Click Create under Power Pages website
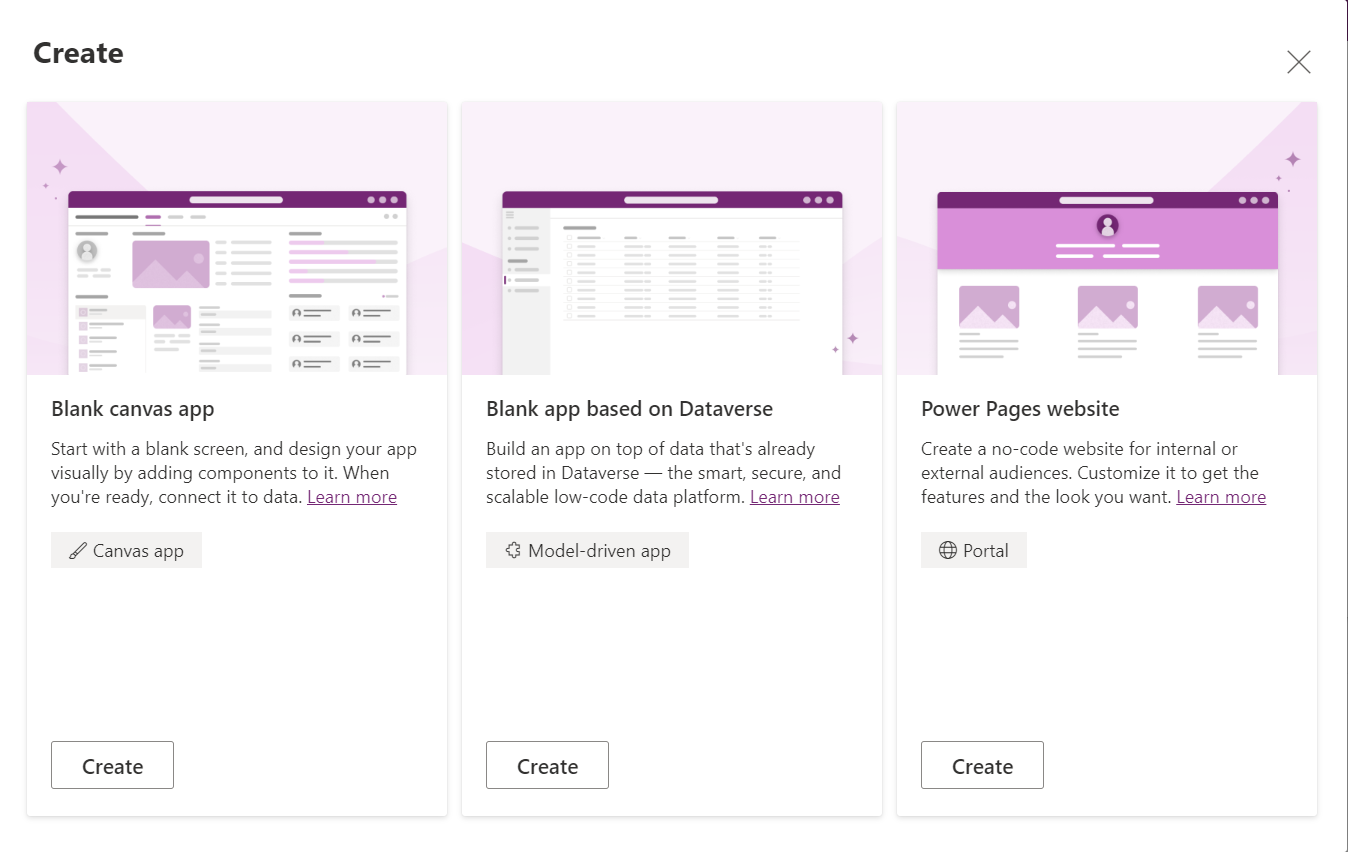 (x=982, y=764)
